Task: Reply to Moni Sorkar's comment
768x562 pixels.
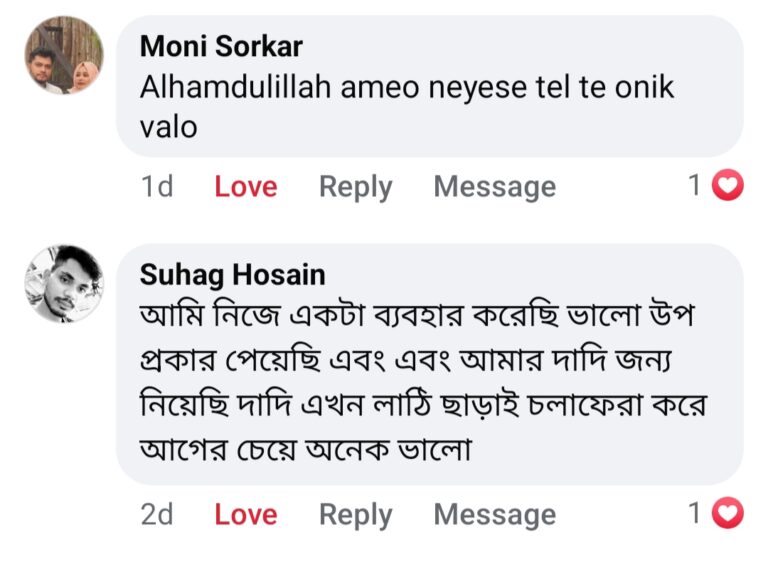Action: tap(355, 187)
